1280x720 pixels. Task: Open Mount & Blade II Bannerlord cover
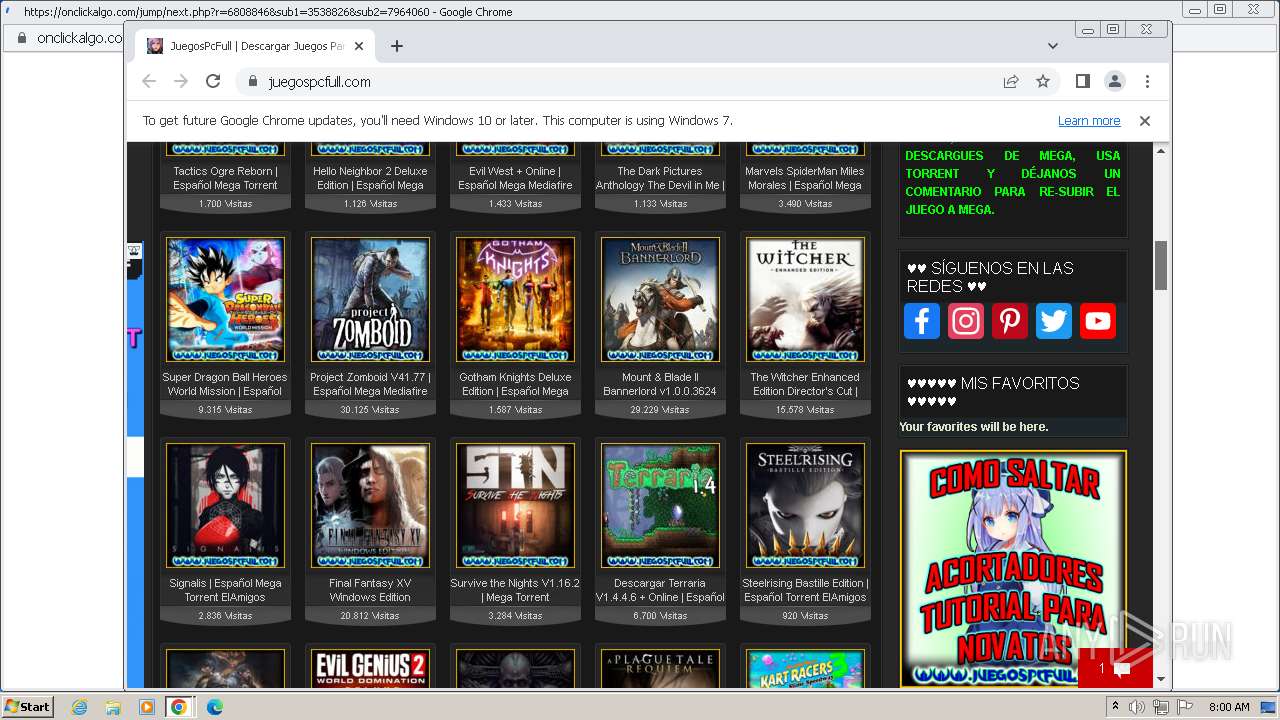(660, 300)
